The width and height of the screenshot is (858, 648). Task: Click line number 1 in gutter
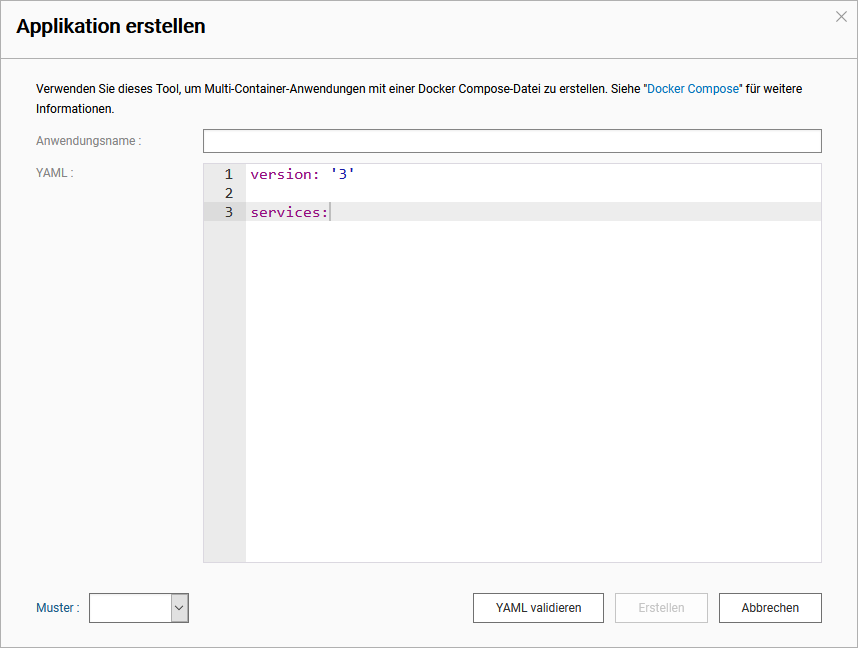[228, 174]
